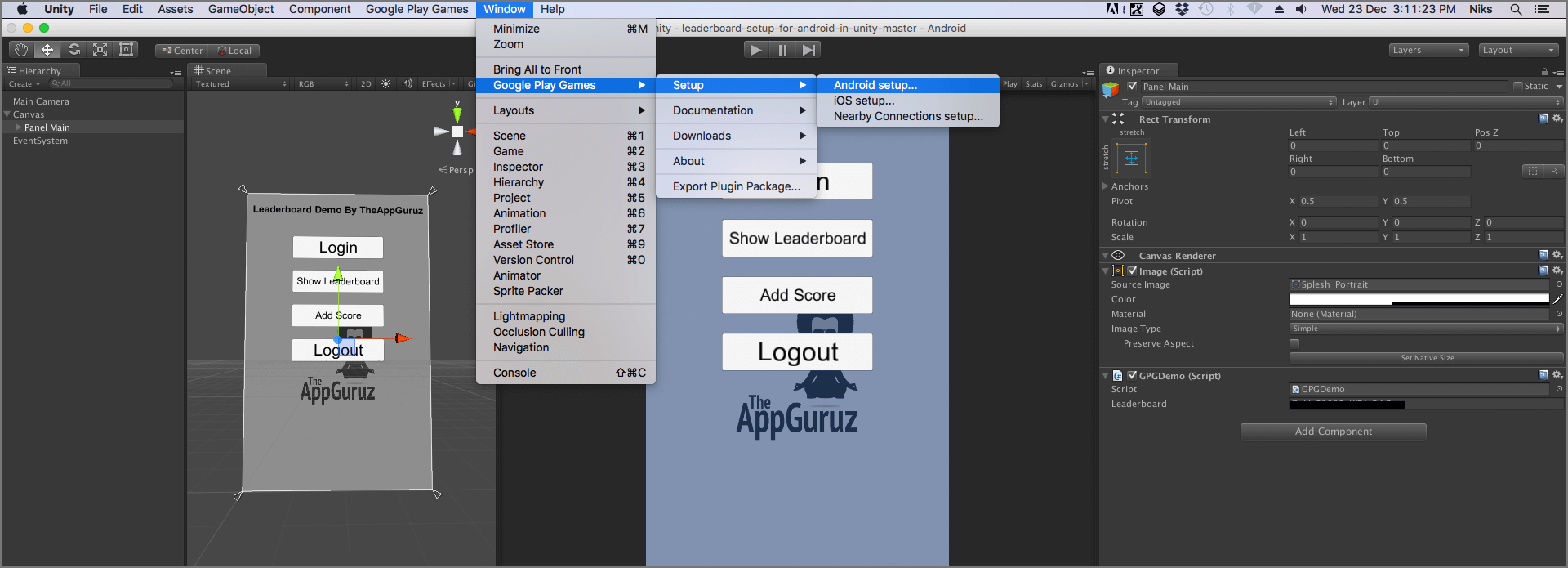This screenshot has width=1568, height=568.
Task: Enable the Static checkbox
Action: click(x=1517, y=86)
